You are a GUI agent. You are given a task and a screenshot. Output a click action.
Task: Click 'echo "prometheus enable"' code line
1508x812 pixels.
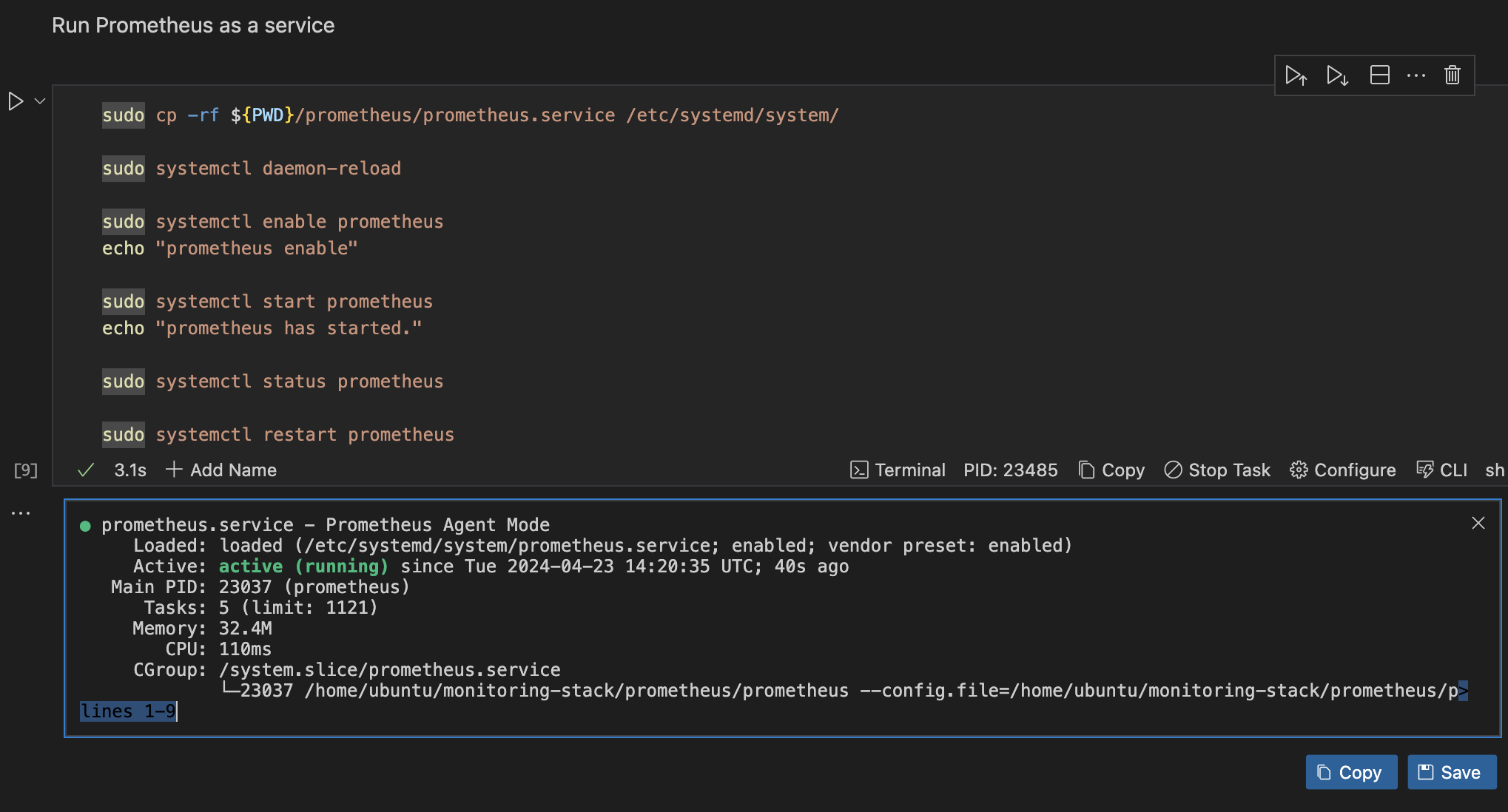pos(230,248)
